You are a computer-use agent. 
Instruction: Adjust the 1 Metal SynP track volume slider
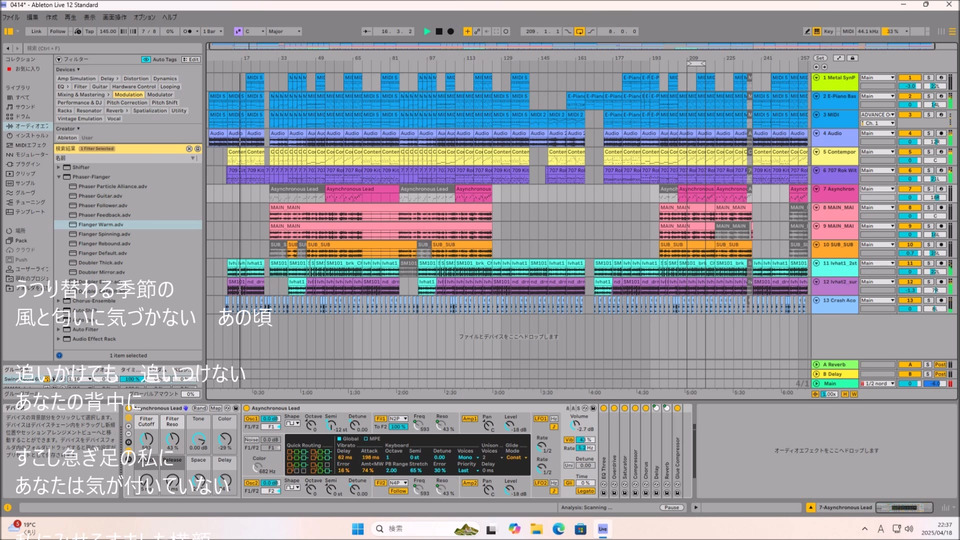point(910,86)
